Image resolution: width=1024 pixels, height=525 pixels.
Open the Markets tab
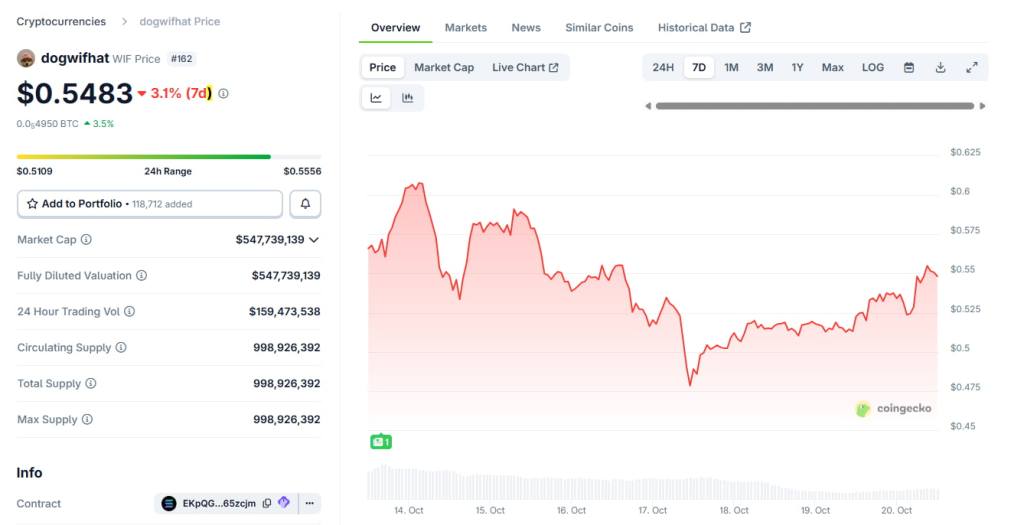[x=466, y=28]
